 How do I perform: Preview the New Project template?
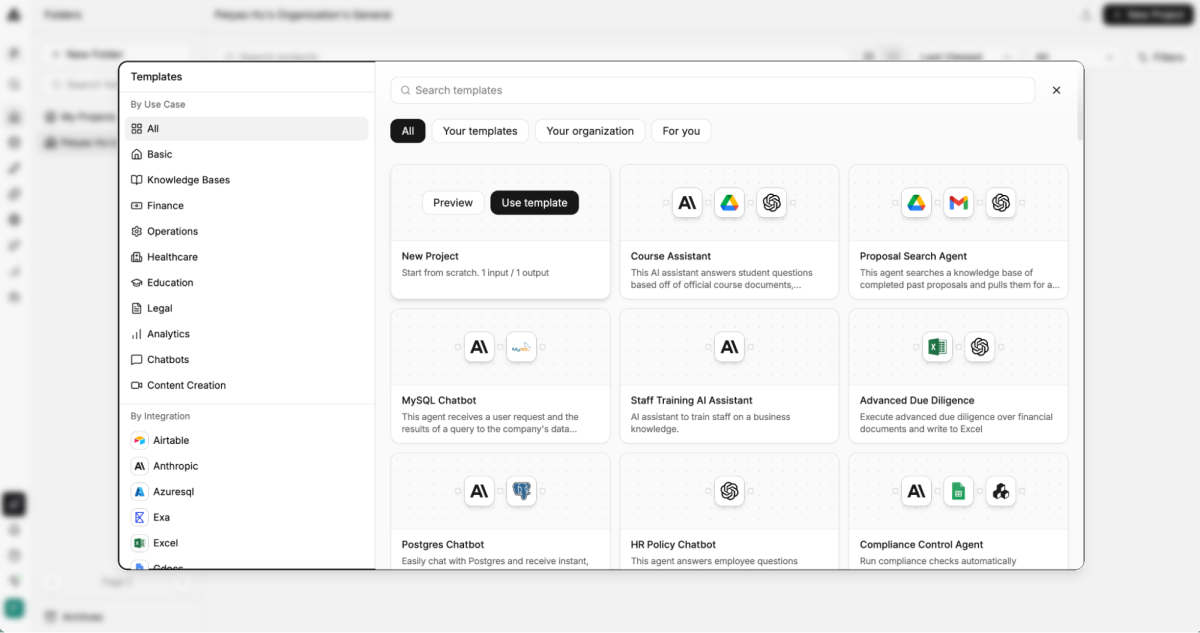click(x=453, y=203)
